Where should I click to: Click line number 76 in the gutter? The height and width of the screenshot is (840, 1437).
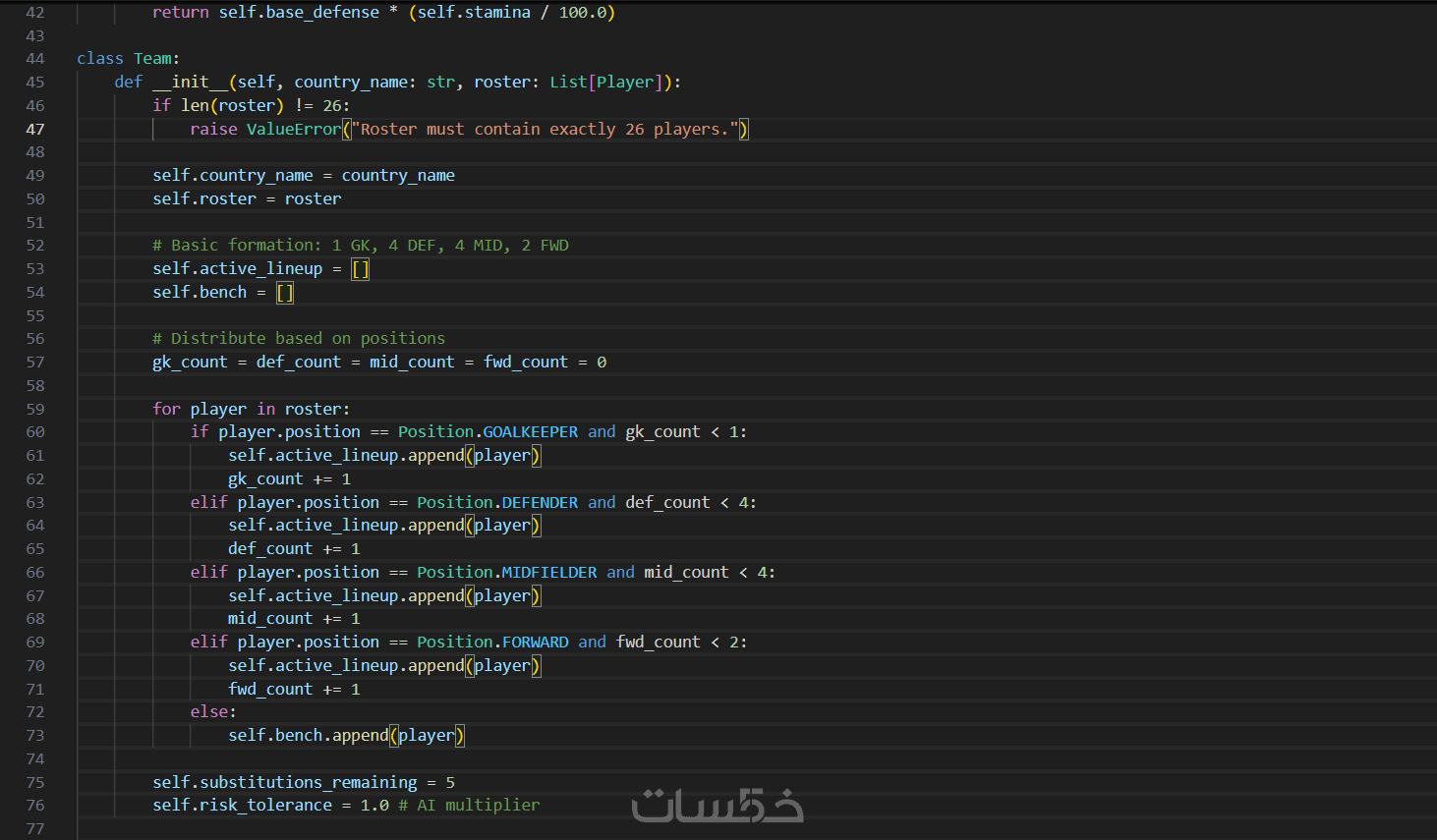(x=35, y=806)
